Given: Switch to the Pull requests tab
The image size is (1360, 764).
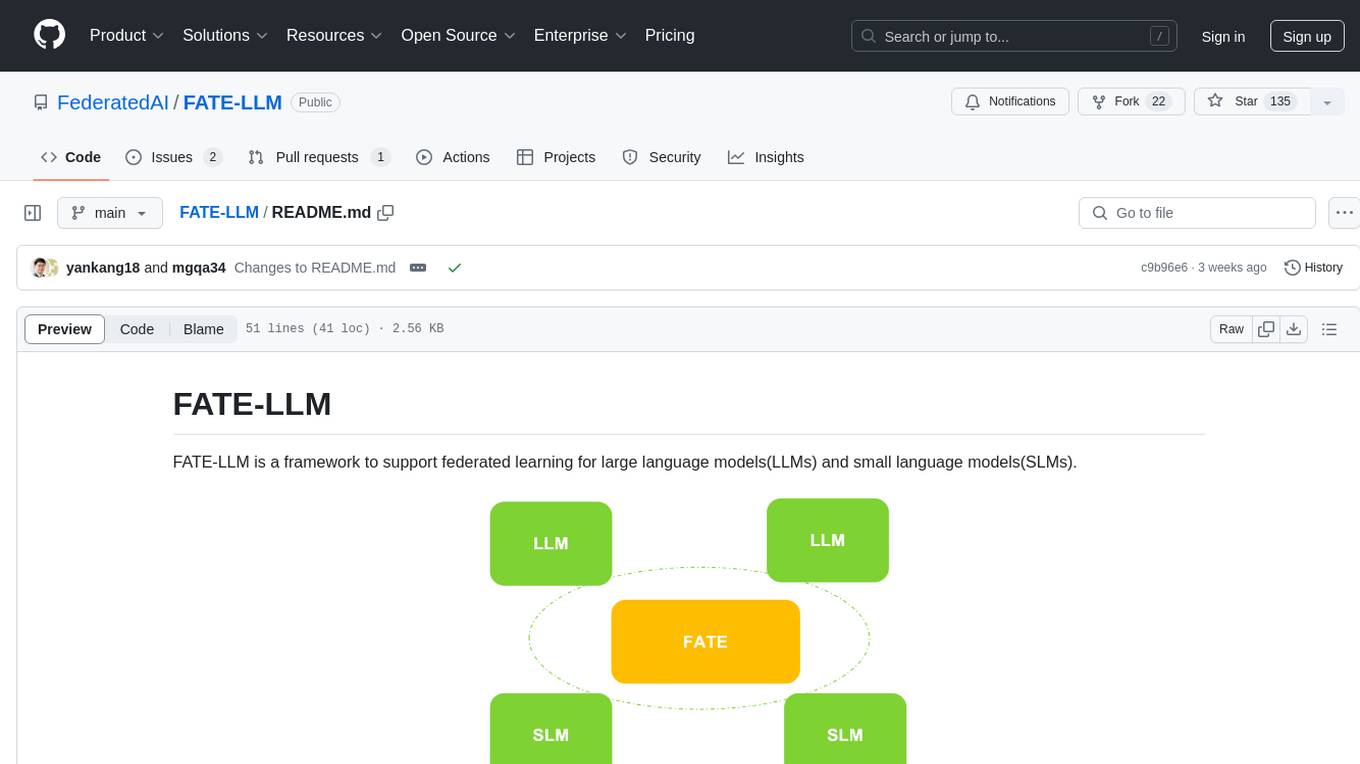Looking at the screenshot, I should (x=318, y=157).
